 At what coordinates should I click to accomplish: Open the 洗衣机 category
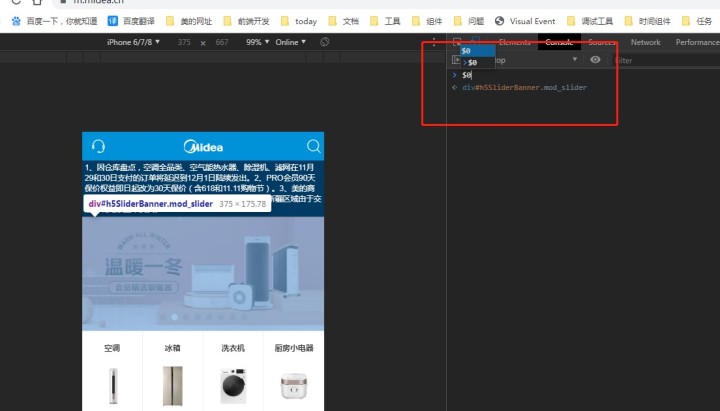pyautogui.click(x=233, y=348)
